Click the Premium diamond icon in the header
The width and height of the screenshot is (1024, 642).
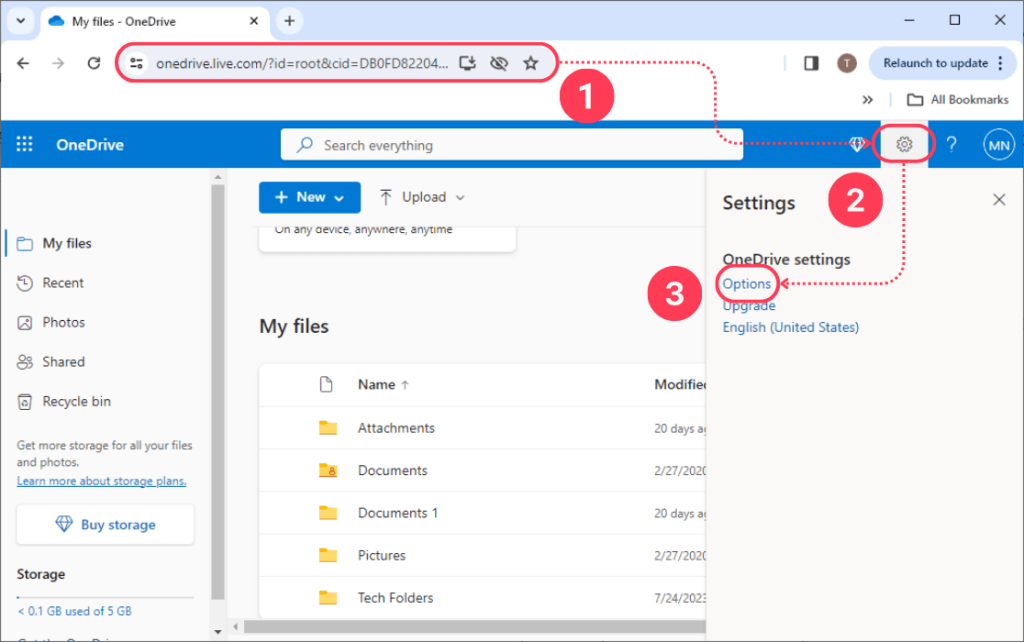tap(859, 143)
